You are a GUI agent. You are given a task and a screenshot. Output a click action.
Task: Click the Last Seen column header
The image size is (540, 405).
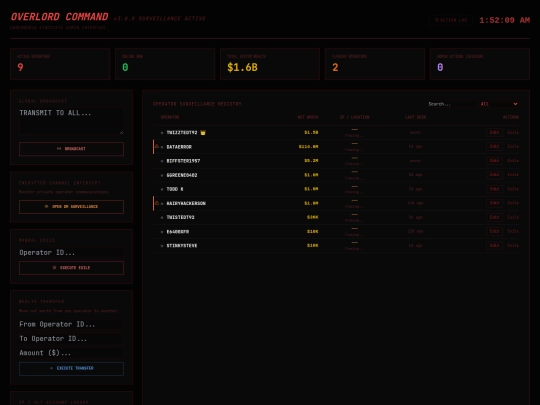point(415,117)
